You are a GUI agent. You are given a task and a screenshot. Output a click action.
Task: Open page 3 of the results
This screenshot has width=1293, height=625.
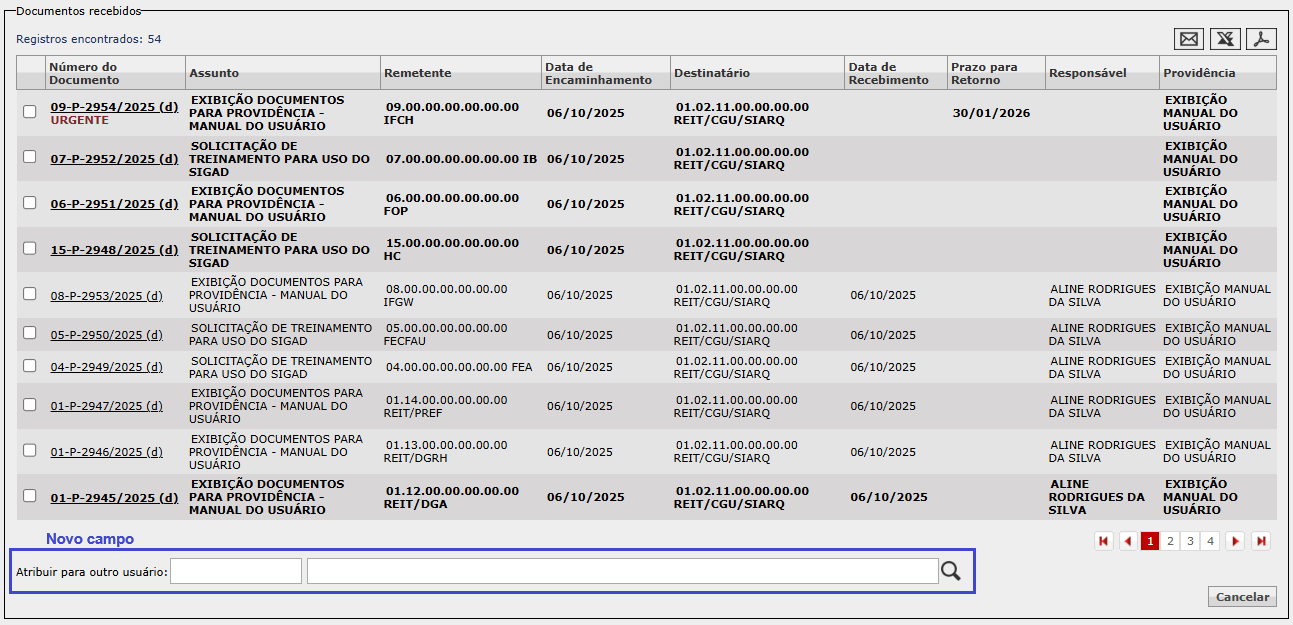(1190, 541)
